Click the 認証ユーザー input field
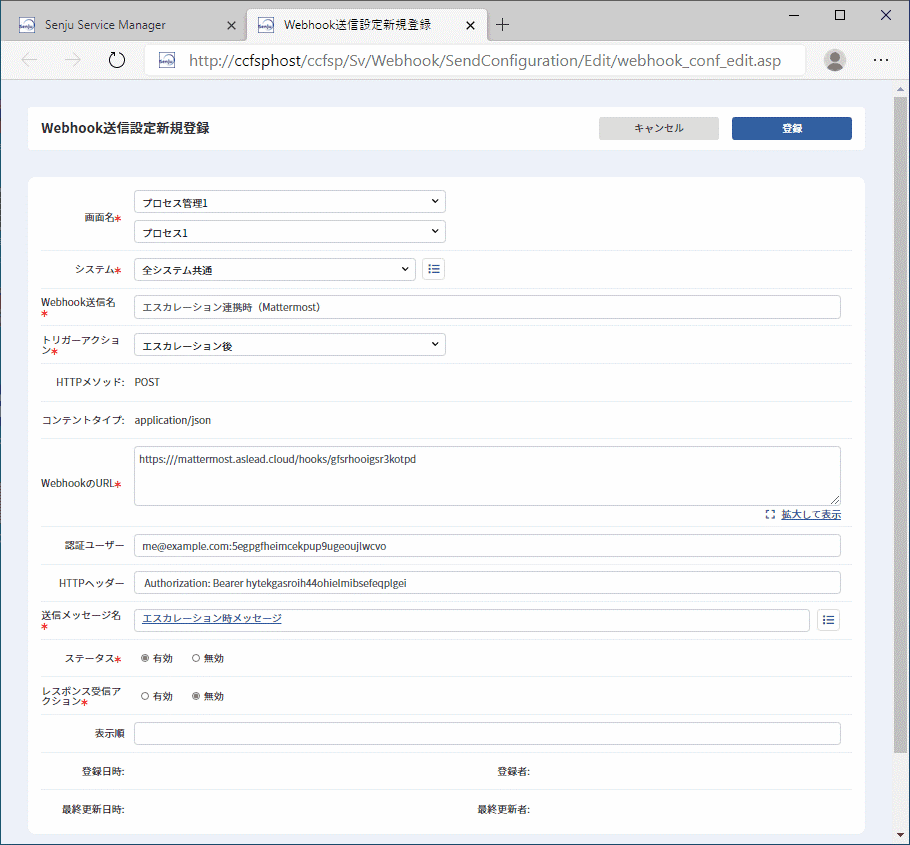Viewport: 910px width, 845px height. 487,546
